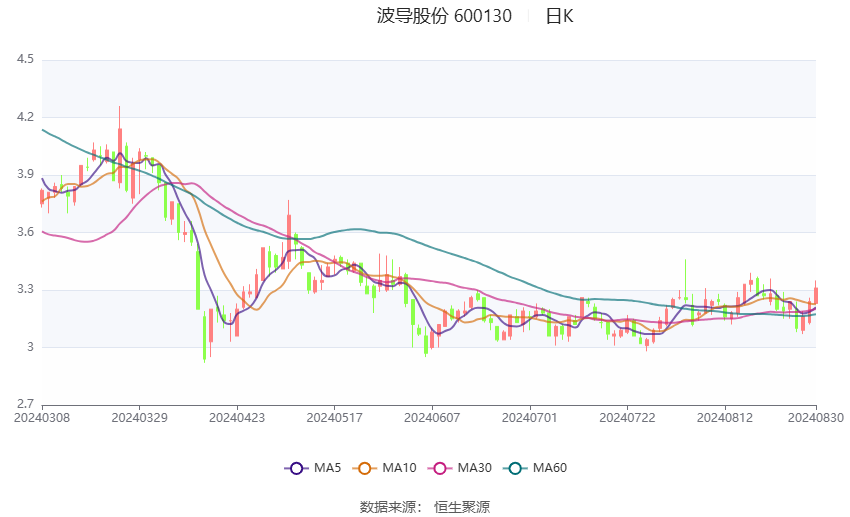Hide the MA60 line via its label
This screenshot has width=850, height=517.
click(550, 467)
